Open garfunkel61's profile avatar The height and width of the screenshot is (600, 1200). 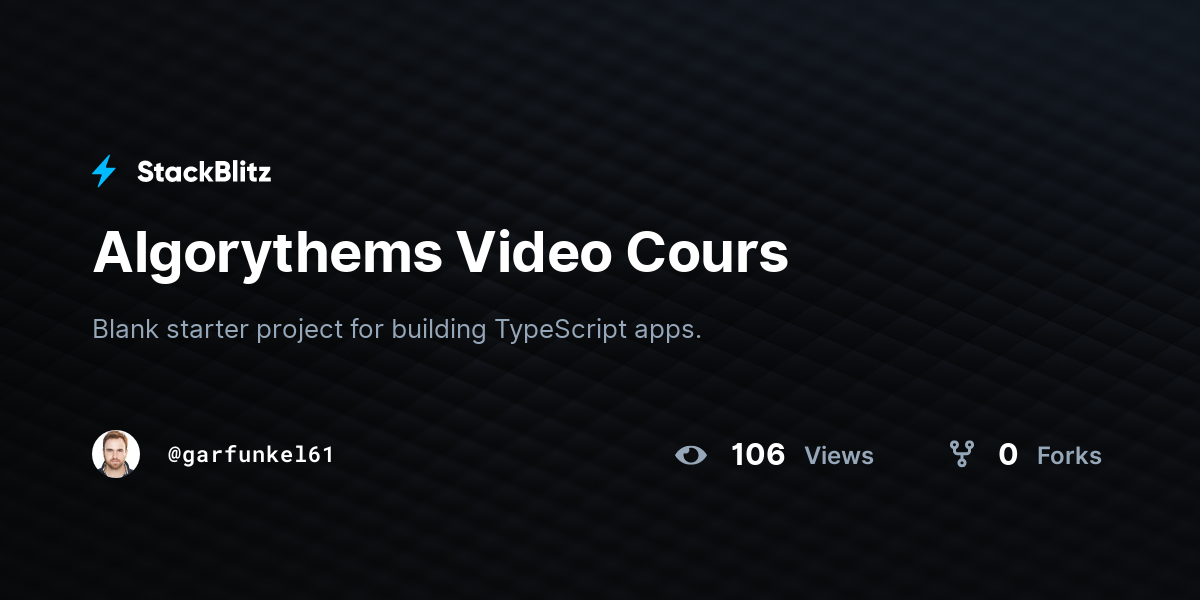click(116, 454)
